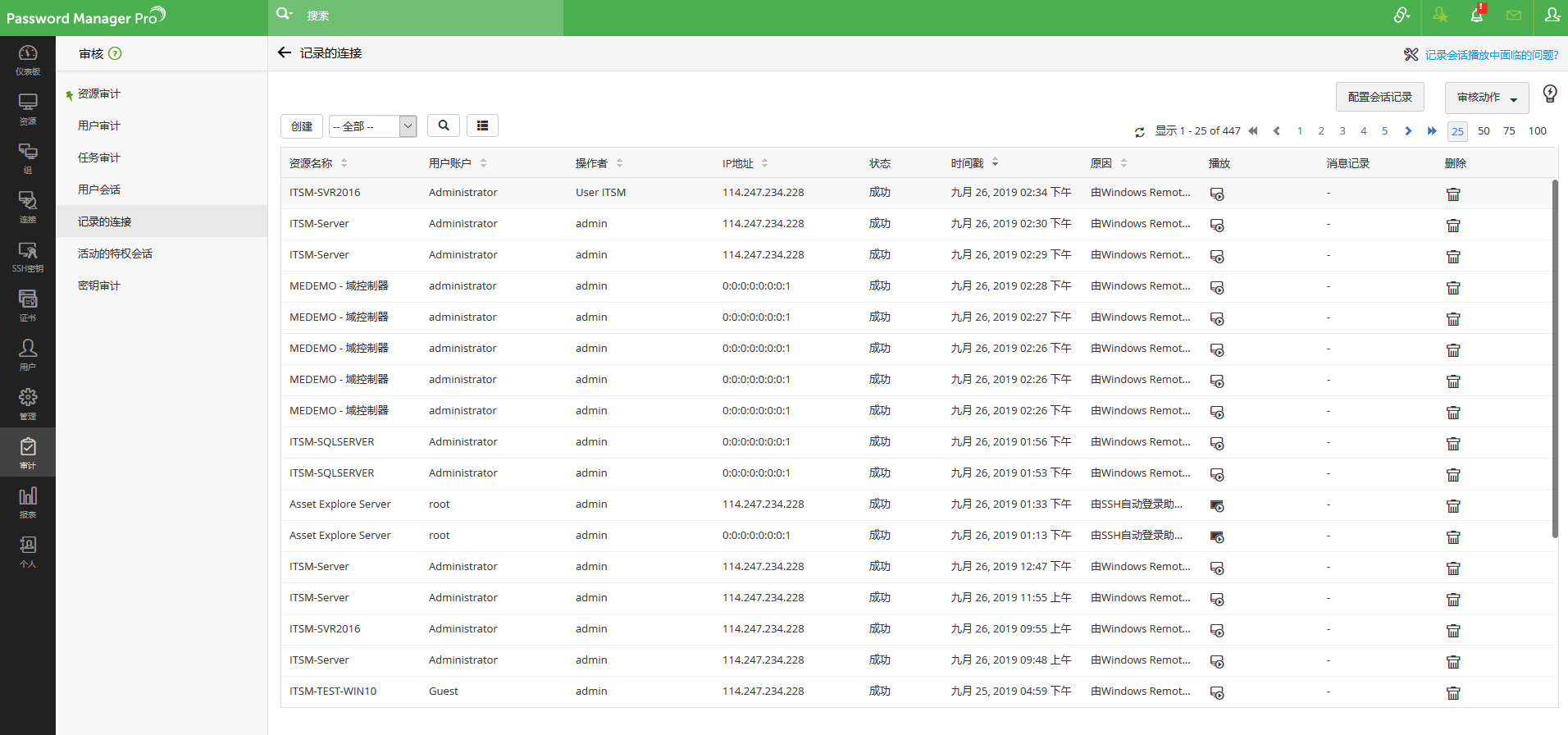
Task: Delete the ITSM-TEST-WIN10 Guest record
Action: [1453, 693]
